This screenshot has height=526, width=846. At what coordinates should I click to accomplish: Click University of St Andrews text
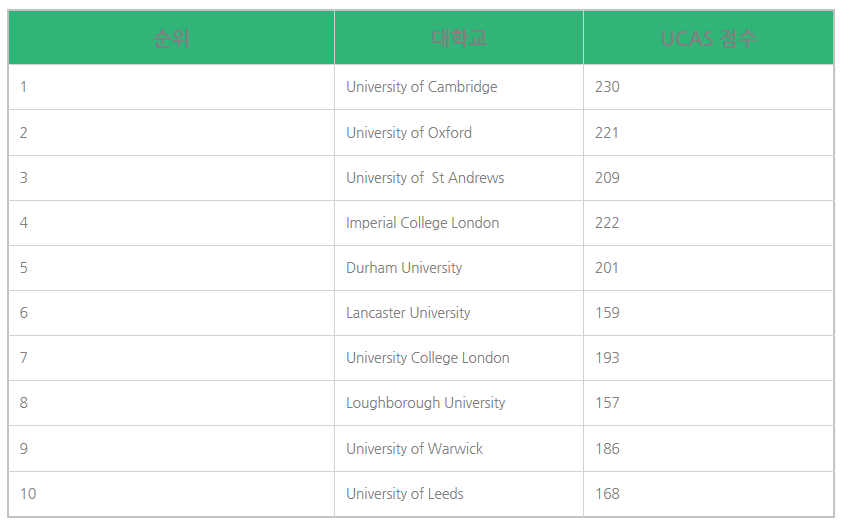(x=425, y=178)
